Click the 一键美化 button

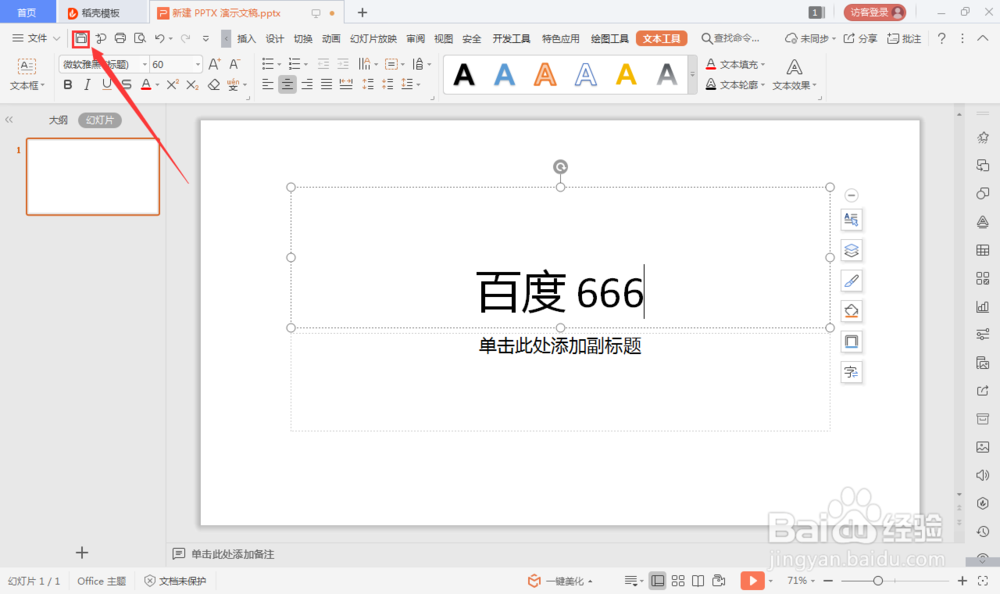point(560,581)
